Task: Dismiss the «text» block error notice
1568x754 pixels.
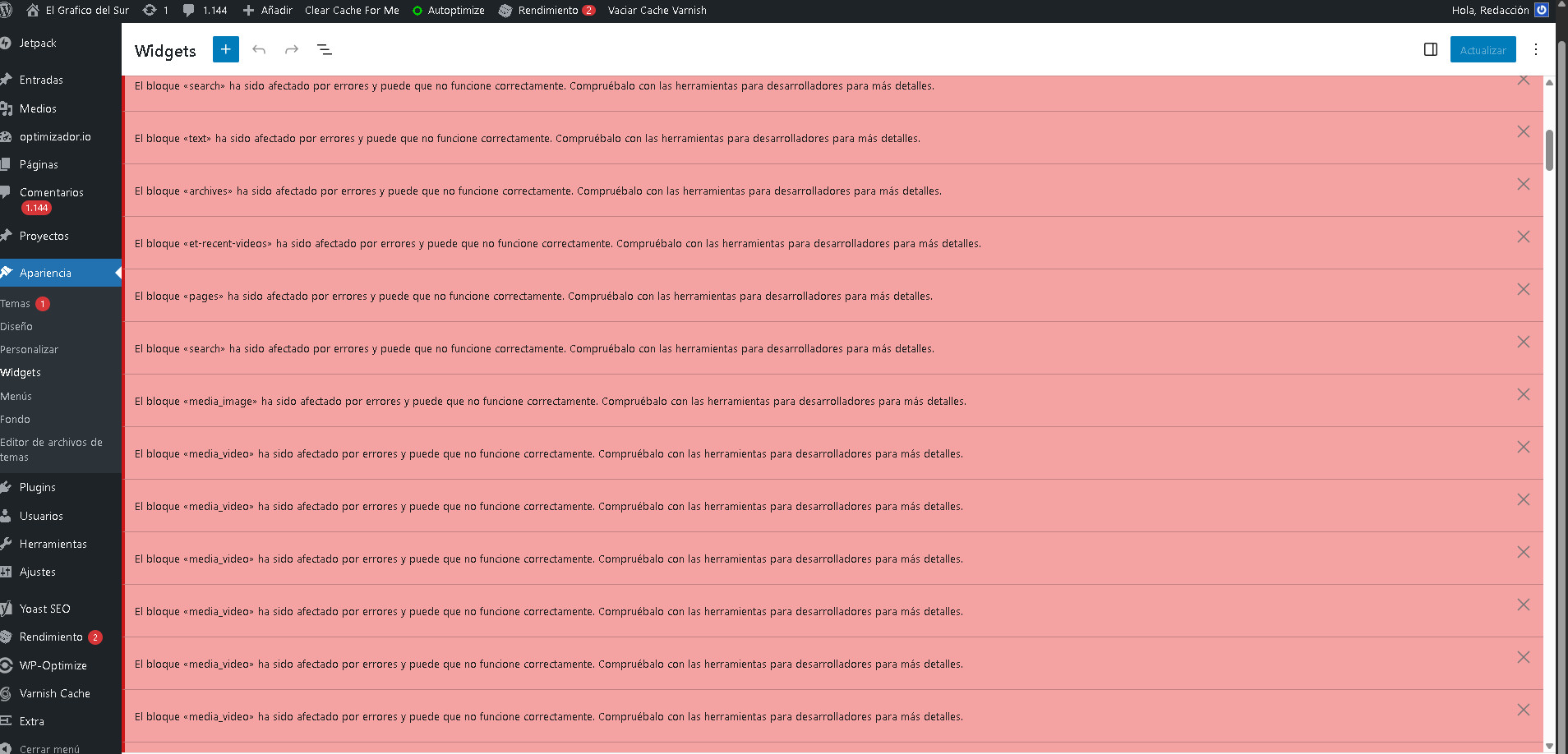Action: pos(1523,131)
